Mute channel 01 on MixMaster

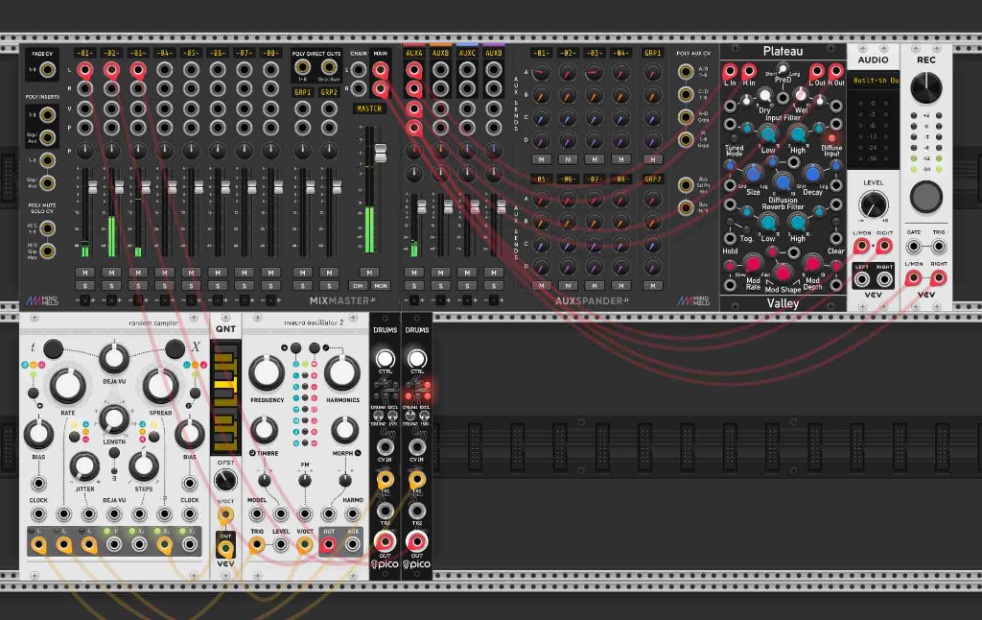pos(85,272)
